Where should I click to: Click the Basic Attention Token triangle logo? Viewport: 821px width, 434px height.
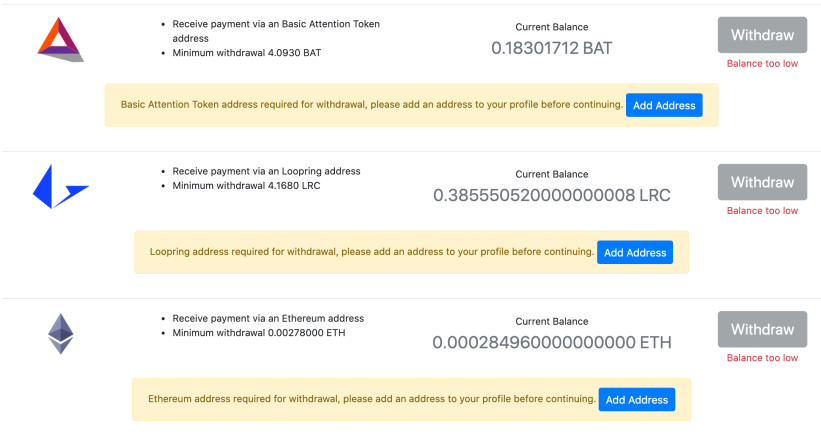(x=60, y=39)
